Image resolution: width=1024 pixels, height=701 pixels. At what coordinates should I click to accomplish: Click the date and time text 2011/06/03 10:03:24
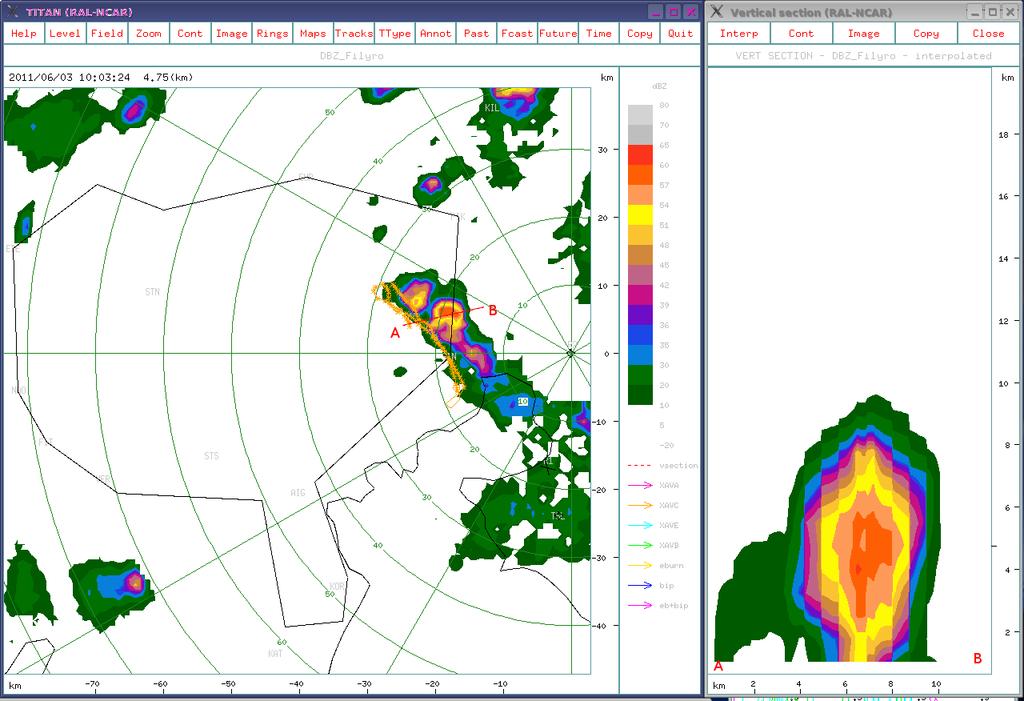[69, 77]
